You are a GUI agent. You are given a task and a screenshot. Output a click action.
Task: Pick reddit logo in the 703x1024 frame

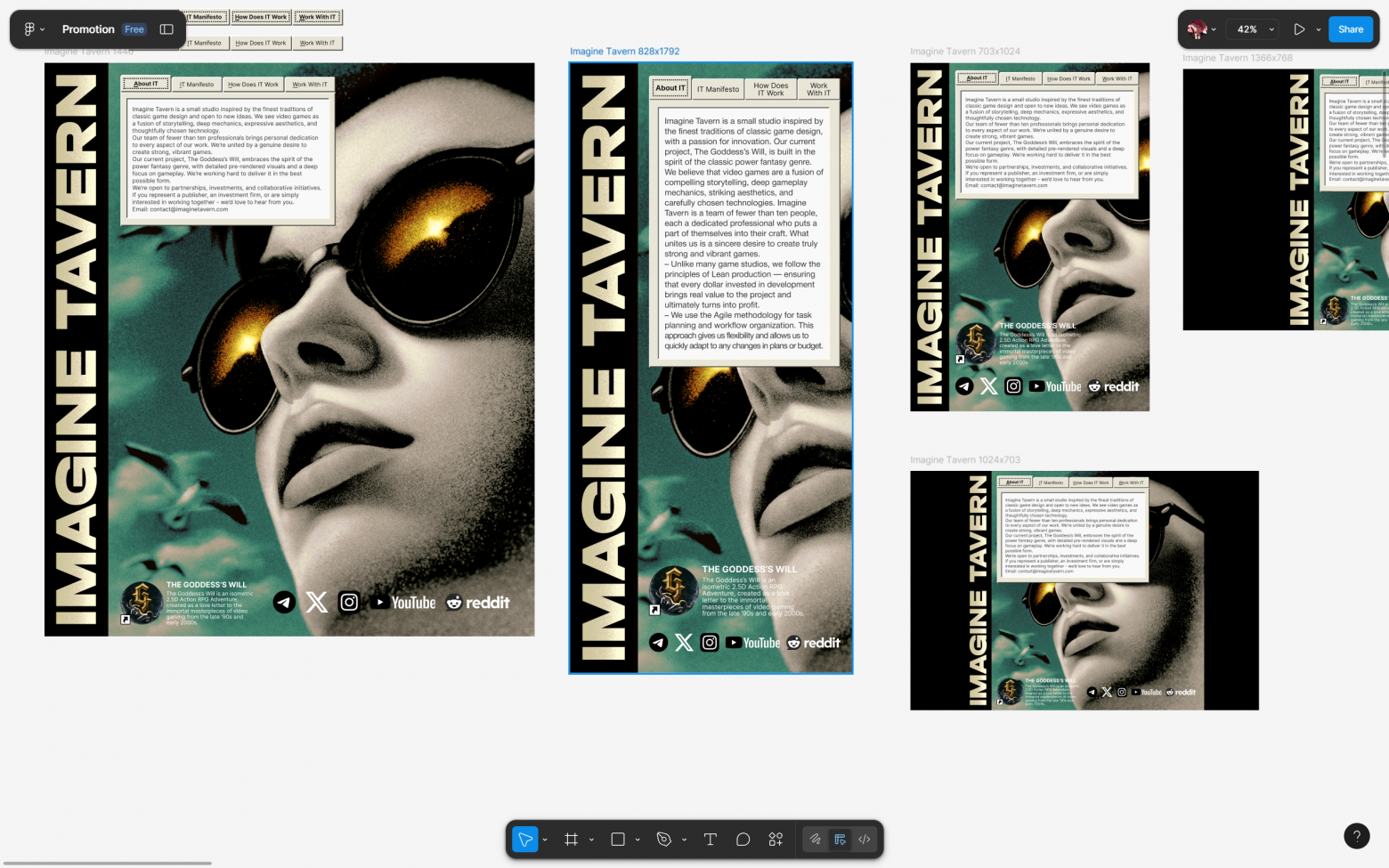click(x=1114, y=386)
